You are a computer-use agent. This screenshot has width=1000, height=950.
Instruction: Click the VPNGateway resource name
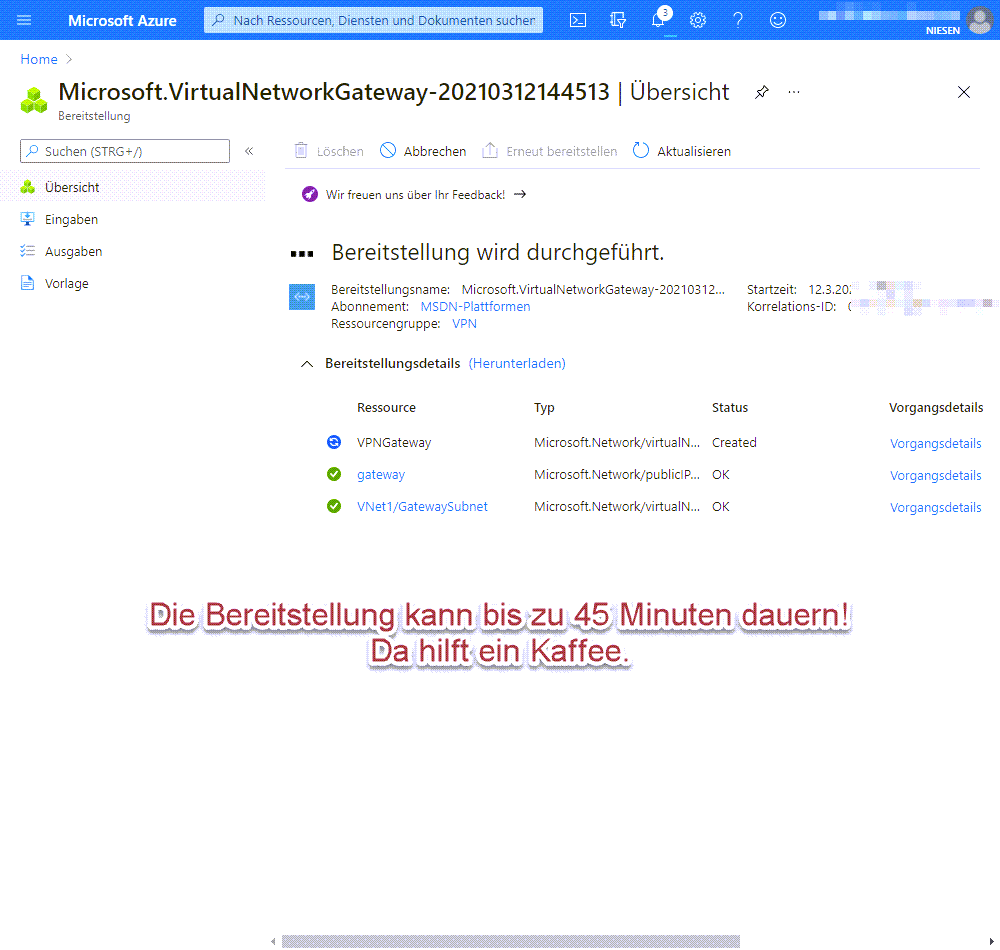(x=394, y=442)
